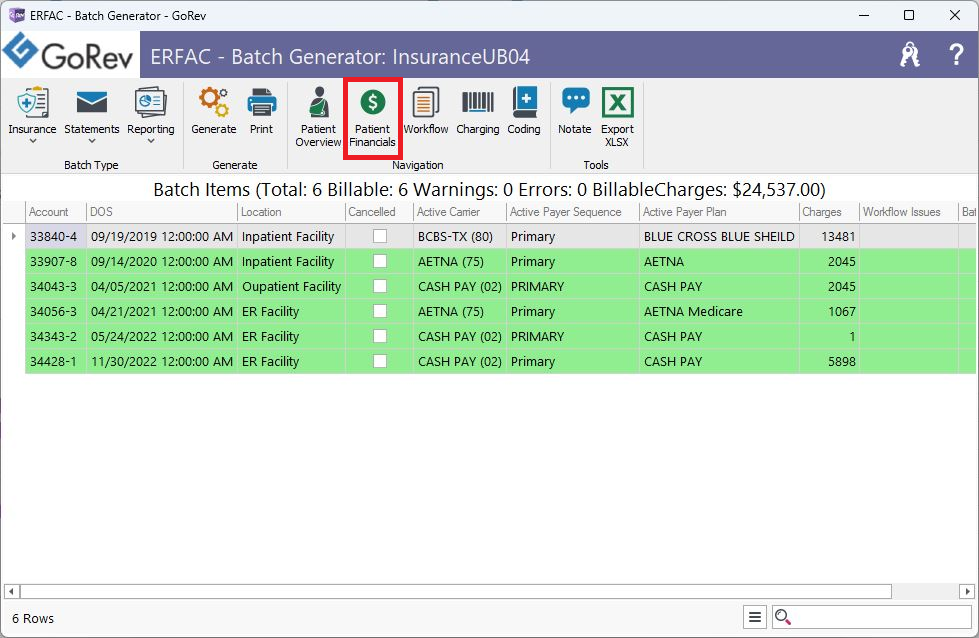Click the horizontal scrollbar thumb
This screenshot has width=979, height=638.
click(x=456, y=591)
